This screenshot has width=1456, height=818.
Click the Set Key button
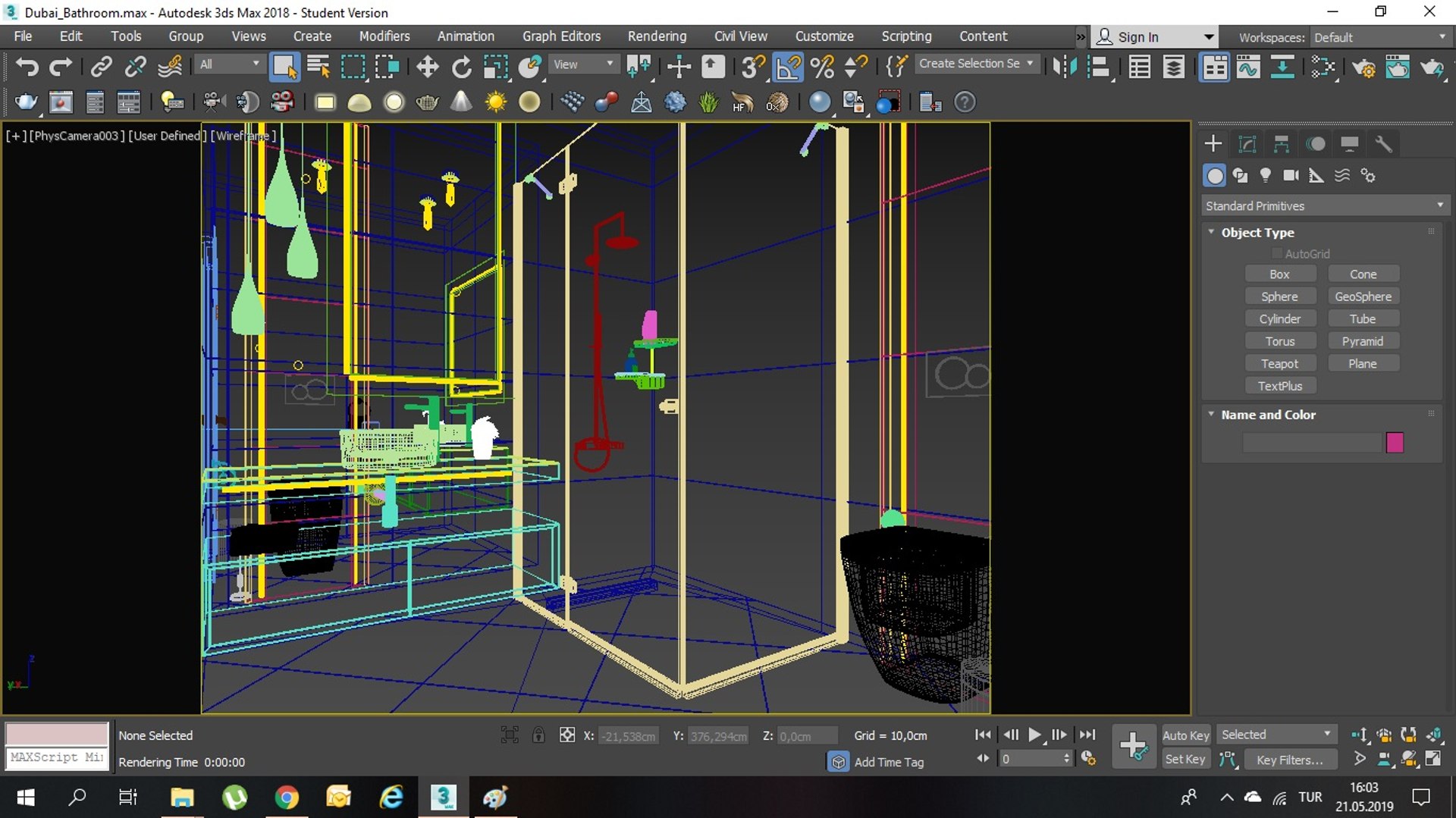point(1185,759)
